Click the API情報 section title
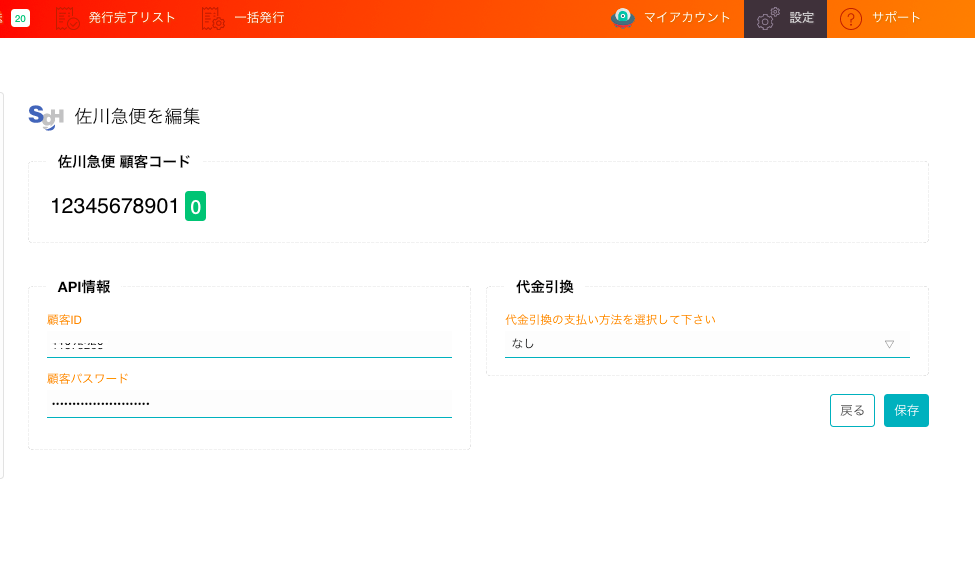The width and height of the screenshot is (975, 584). [84, 287]
